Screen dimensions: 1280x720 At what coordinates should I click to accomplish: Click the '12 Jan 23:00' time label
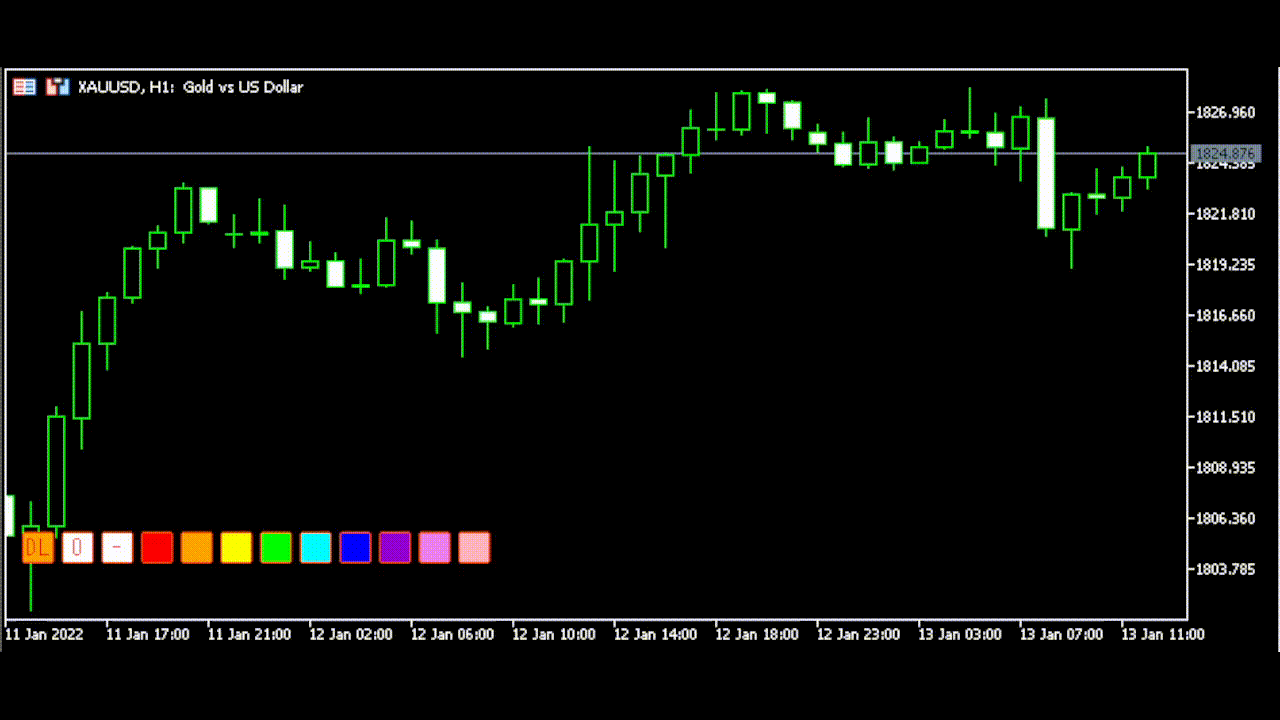point(858,634)
